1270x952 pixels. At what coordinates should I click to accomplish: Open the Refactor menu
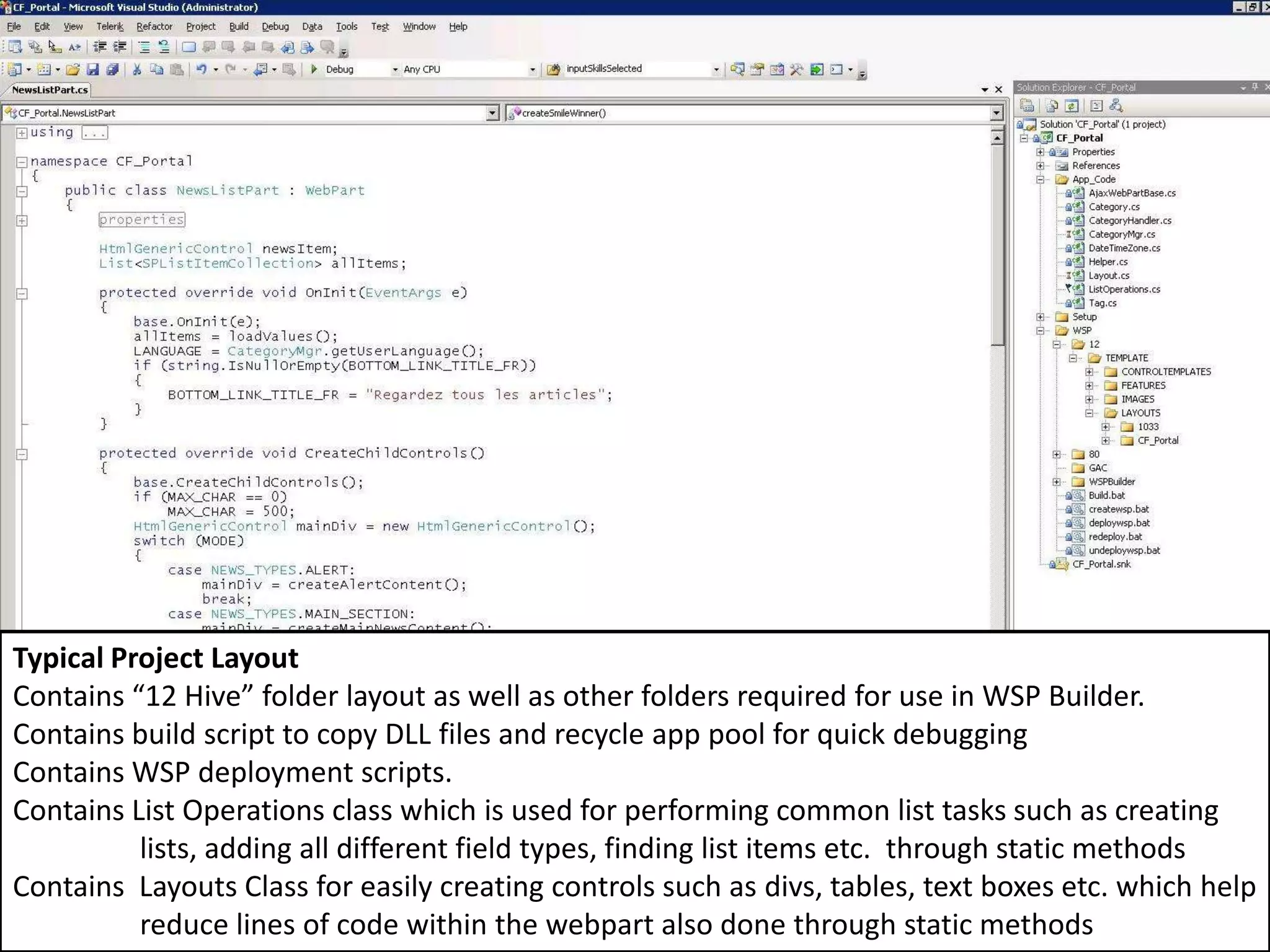[154, 27]
